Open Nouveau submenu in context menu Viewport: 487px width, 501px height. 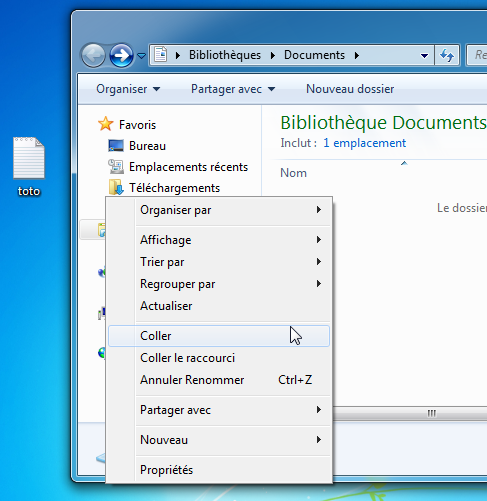(x=219, y=440)
